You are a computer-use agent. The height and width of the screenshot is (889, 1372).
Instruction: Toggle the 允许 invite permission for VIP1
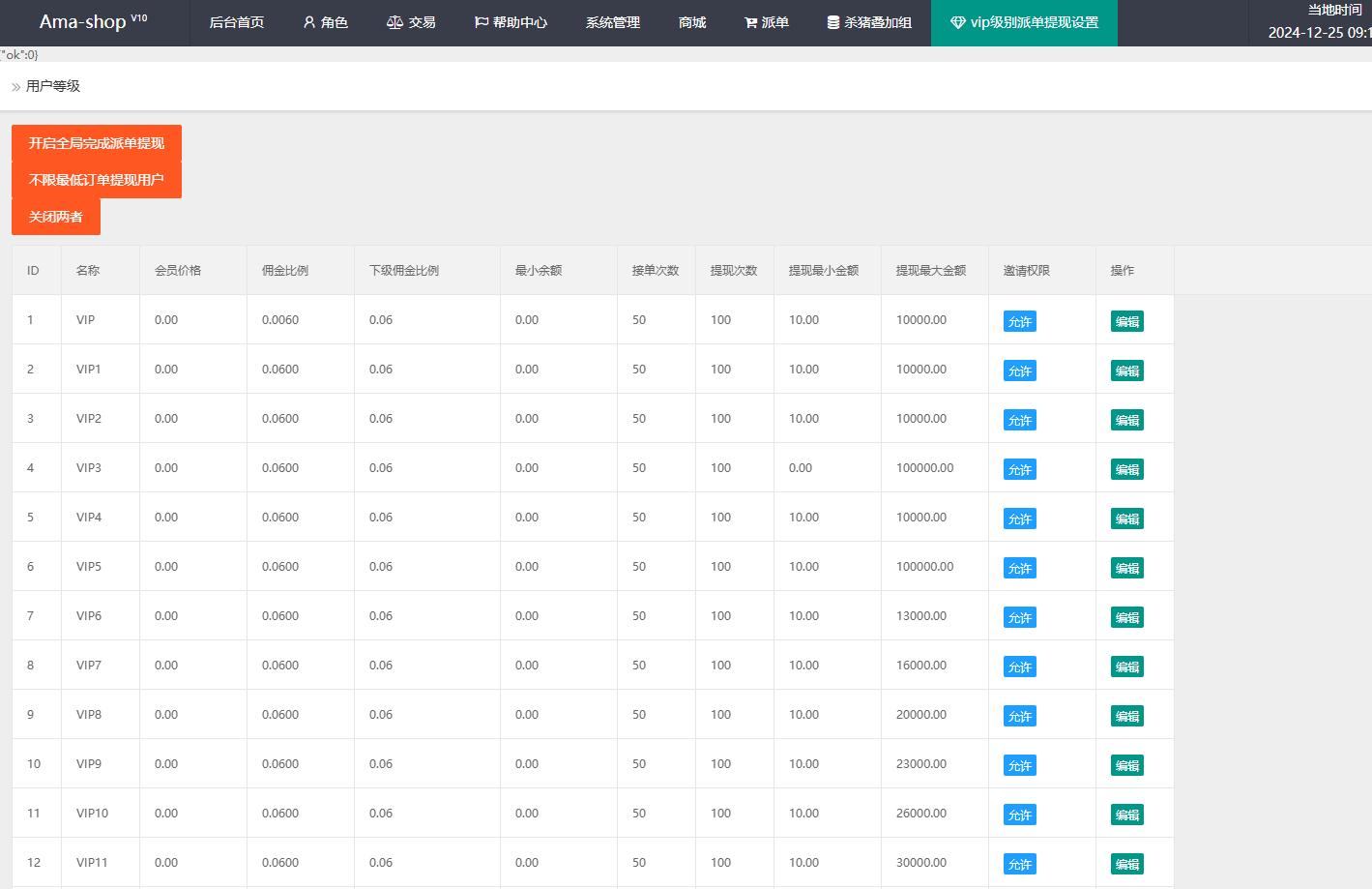pos(1020,370)
